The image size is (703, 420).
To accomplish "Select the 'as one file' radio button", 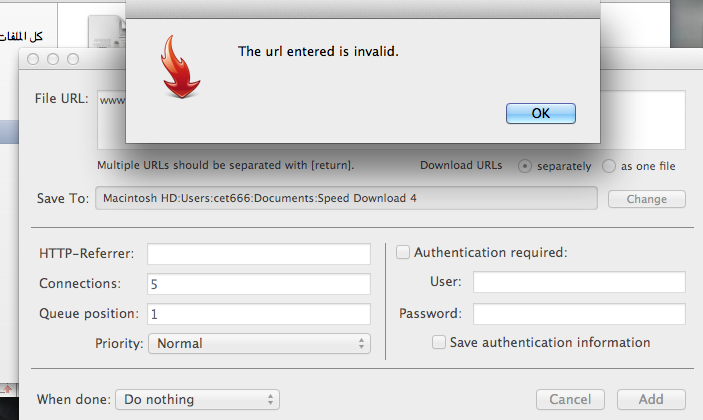I will pos(608,166).
